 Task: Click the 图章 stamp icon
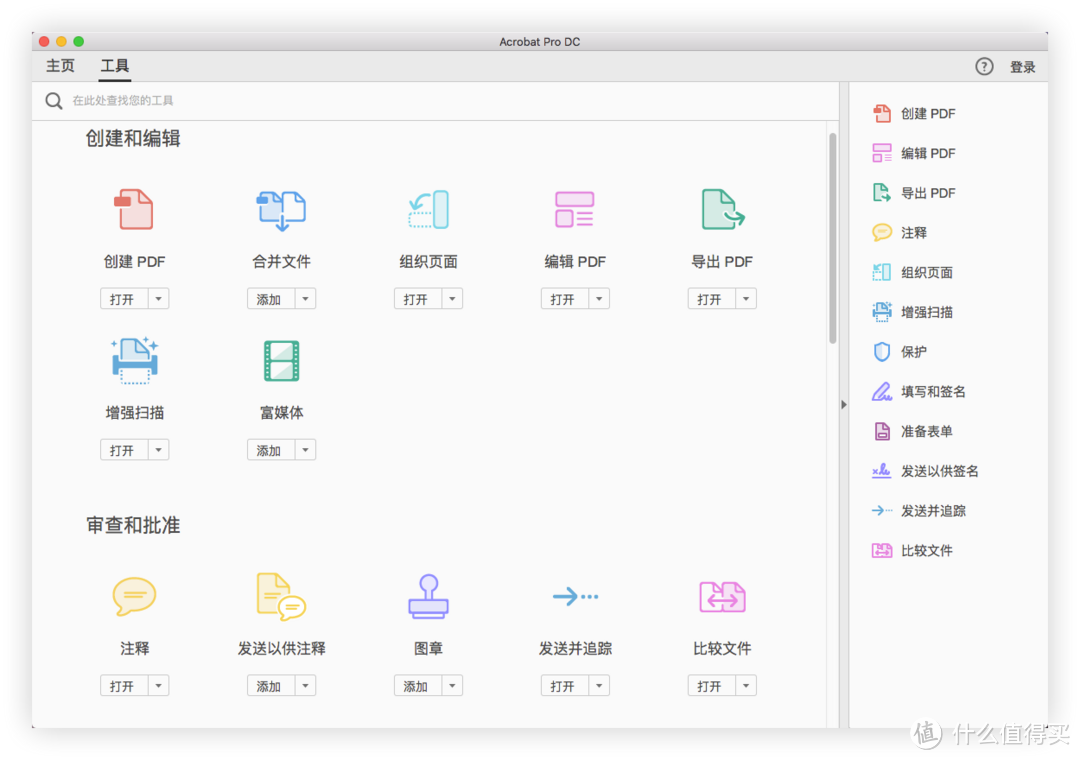coord(428,596)
